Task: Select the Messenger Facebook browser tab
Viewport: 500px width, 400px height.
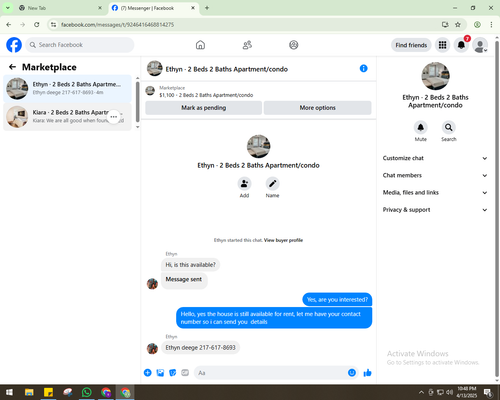Action: (x=153, y=8)
